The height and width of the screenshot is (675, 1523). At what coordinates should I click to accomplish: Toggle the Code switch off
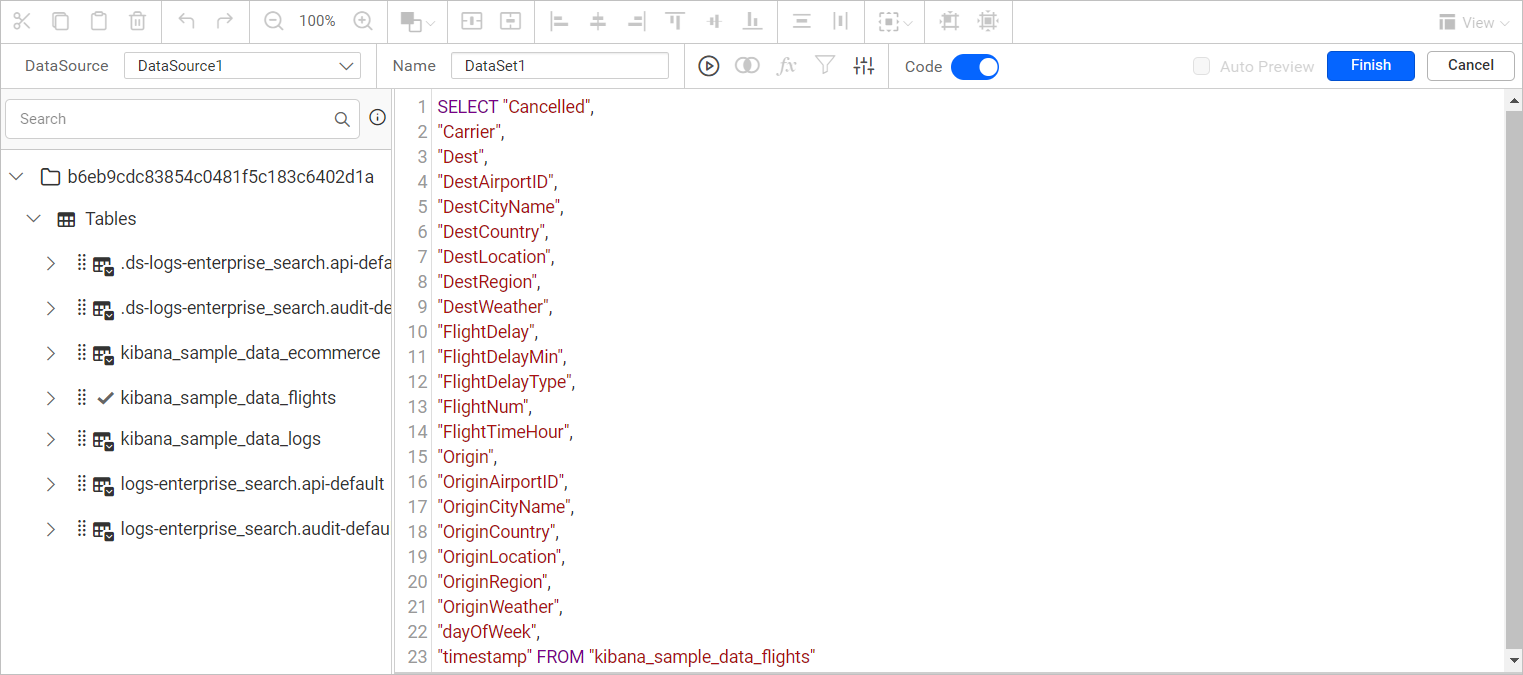[x=974, y=67]
